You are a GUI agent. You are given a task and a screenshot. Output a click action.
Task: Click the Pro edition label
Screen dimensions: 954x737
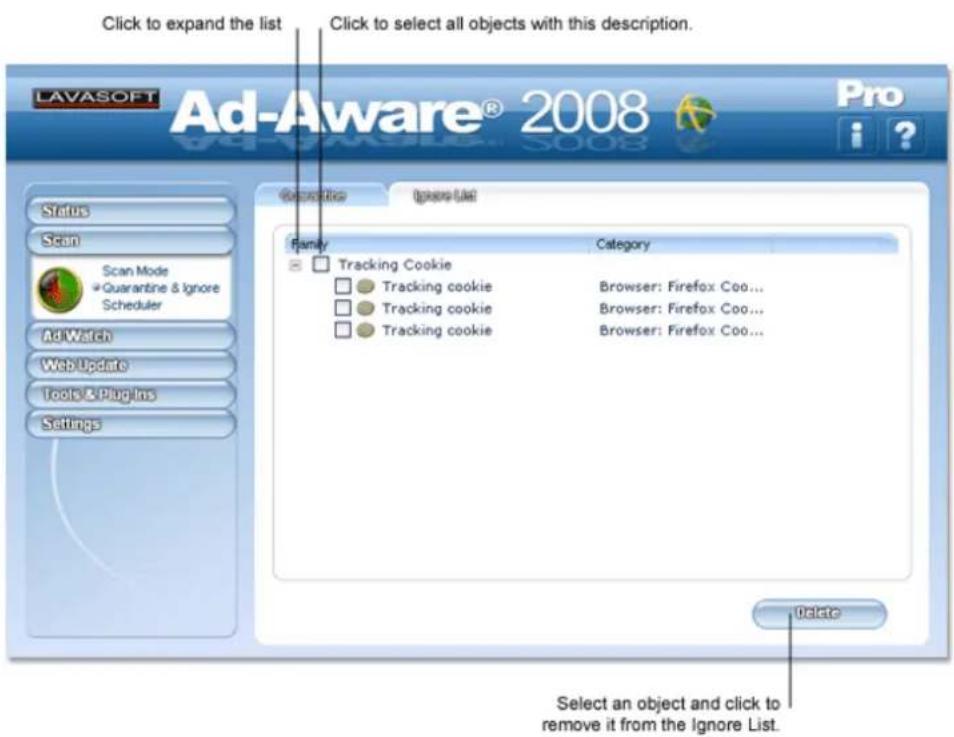(x=870, y=94)
